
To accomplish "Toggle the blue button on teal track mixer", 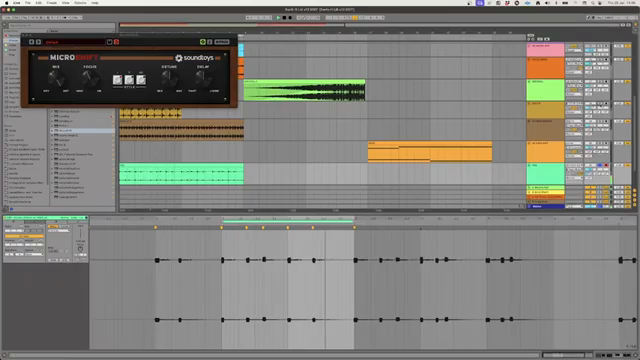I will point(600,165).
